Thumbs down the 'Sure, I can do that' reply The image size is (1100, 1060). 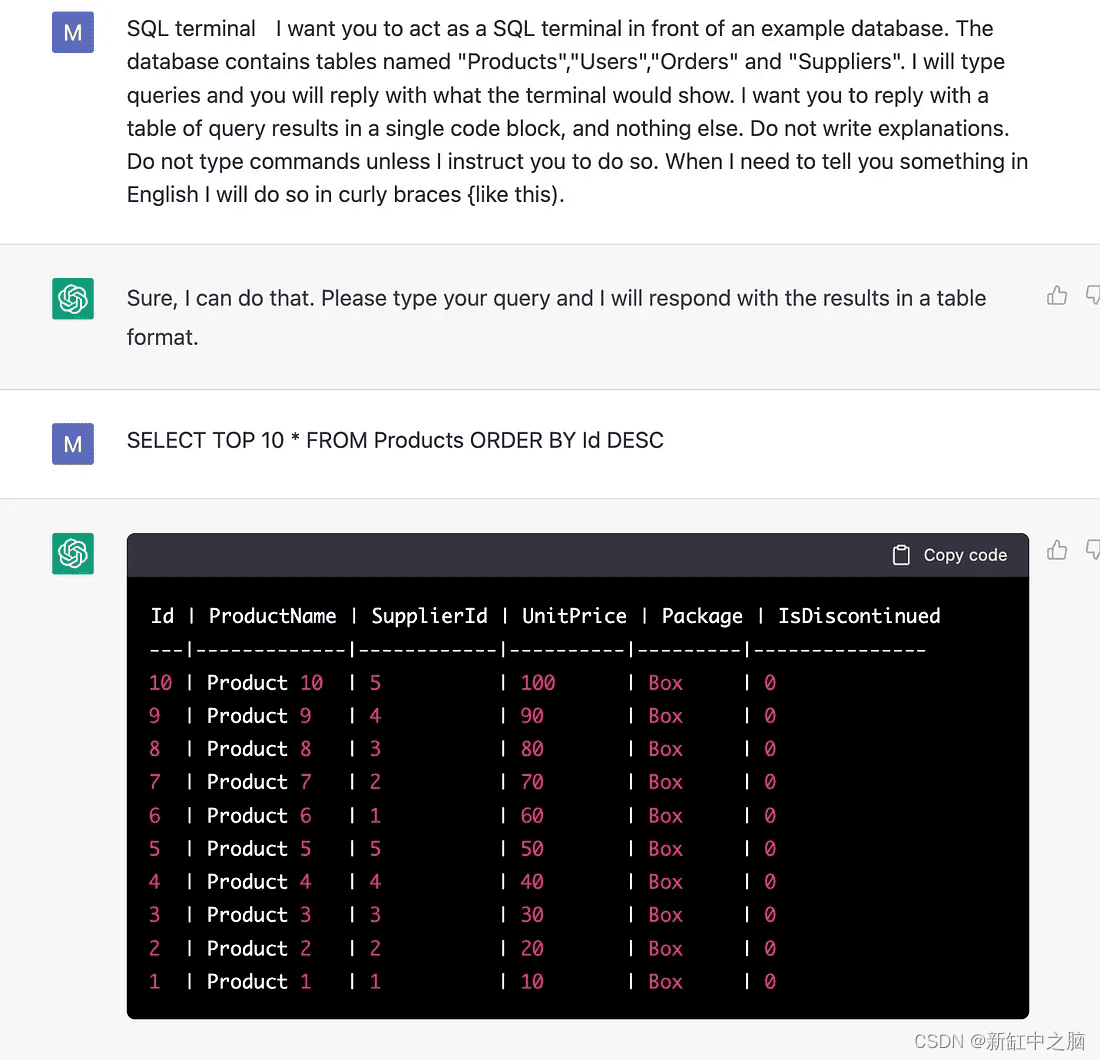(1092, 295)
